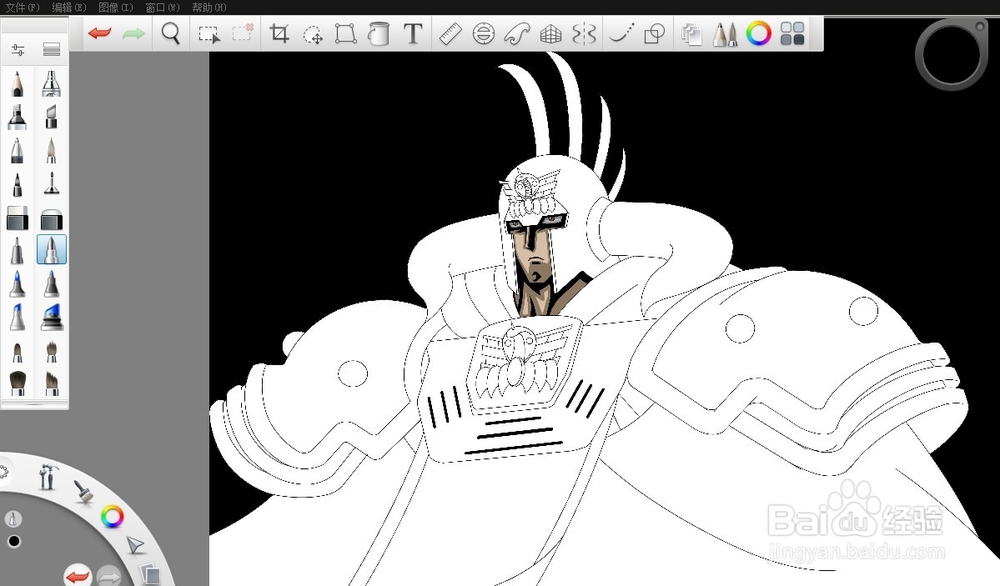Click the lagoon file pages icon
Viewport: 1000px width, 586px height.
[150, 575]
